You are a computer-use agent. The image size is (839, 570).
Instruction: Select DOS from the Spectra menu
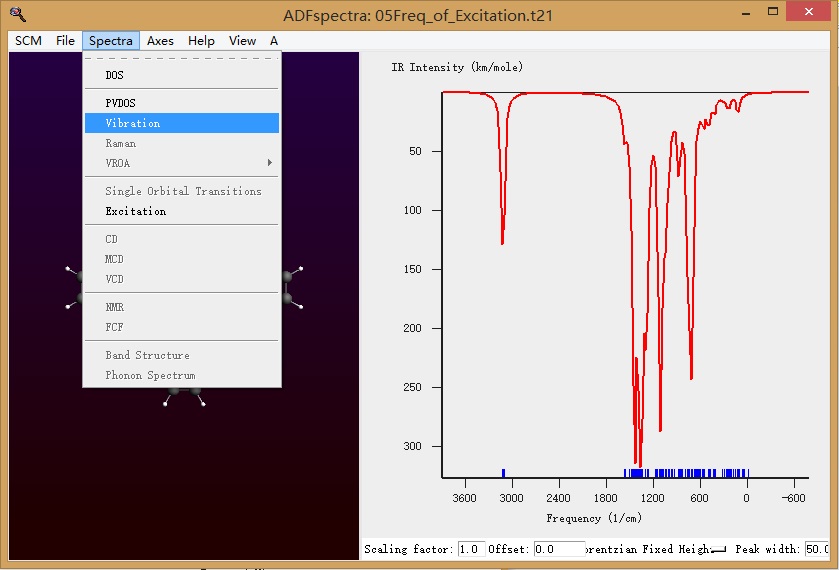tap(182, 75)
